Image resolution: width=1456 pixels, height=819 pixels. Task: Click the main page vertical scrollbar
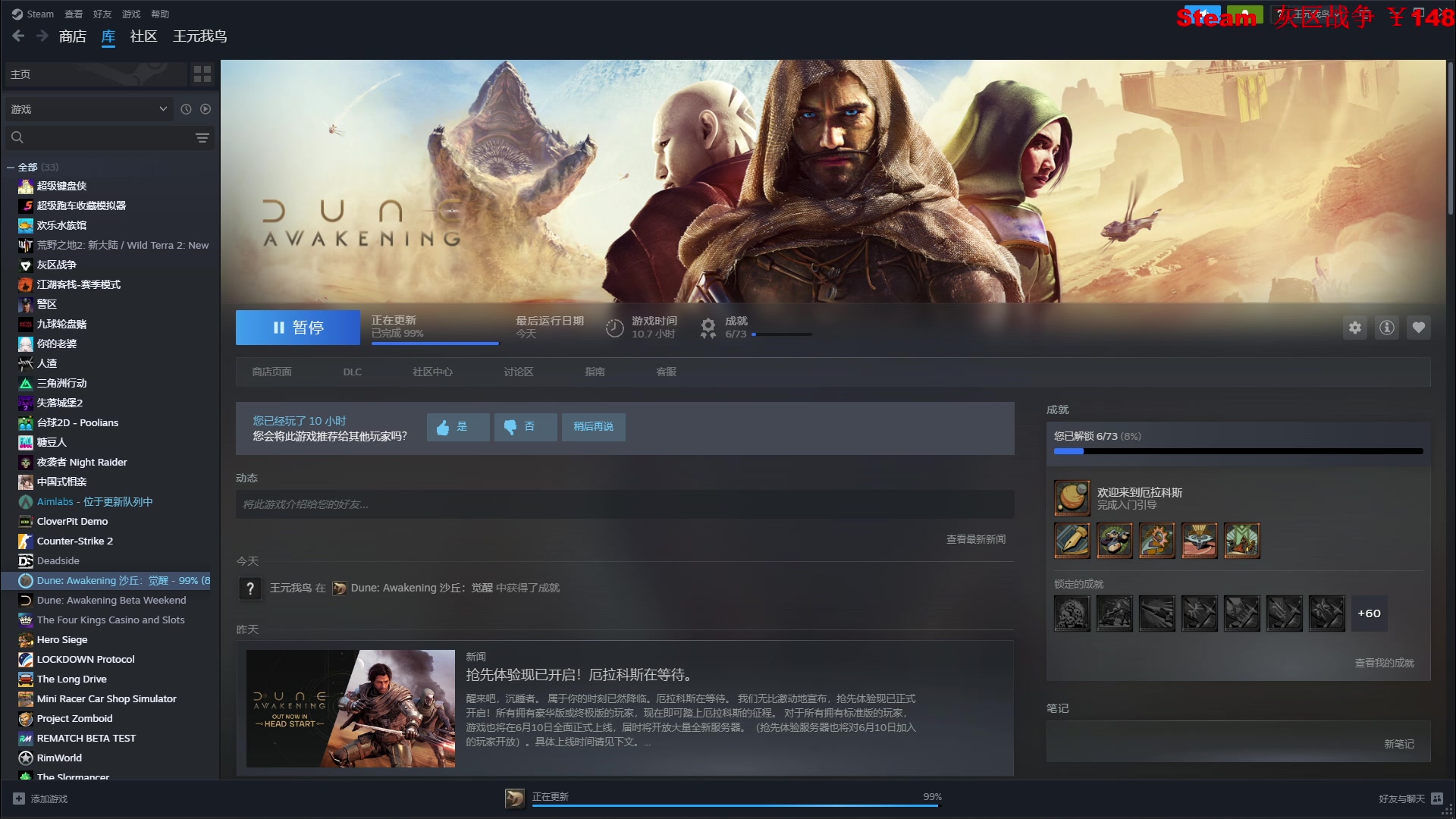coord(1451,136)
